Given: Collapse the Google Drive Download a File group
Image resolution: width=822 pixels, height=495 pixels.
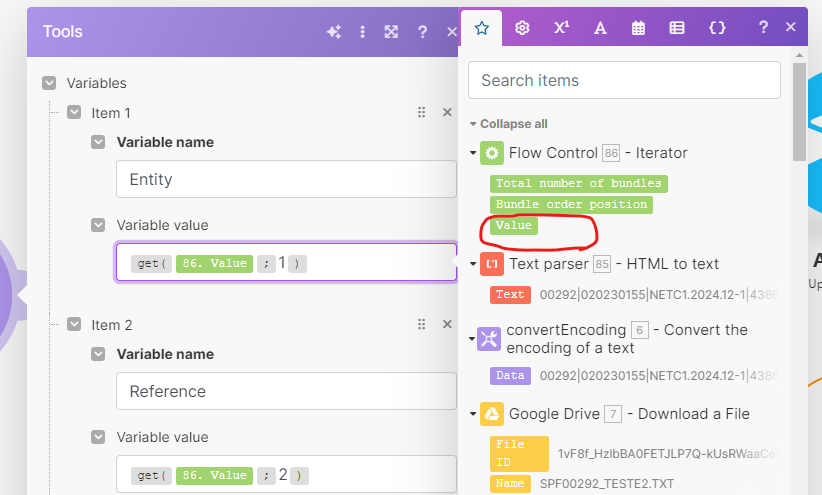Looking at the screenshot, I should [473, 414].
